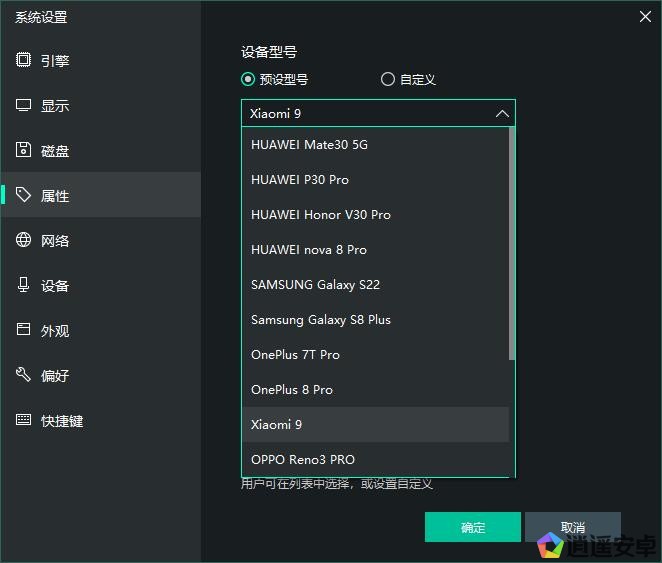The image size is (662, 563).
Task: Click the 引擎 engine chip icon
Action: (23, 60)
